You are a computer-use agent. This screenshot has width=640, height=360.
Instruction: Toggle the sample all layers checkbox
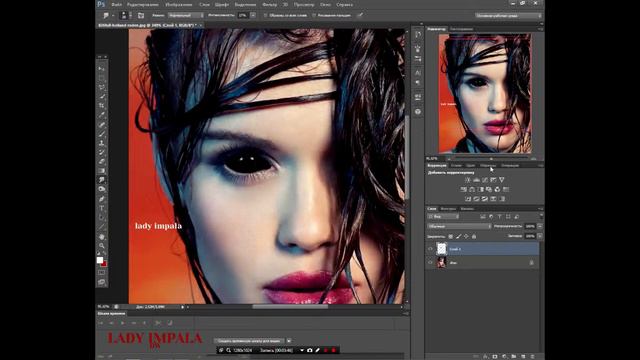pyautogui.click(x=265, y=16)
